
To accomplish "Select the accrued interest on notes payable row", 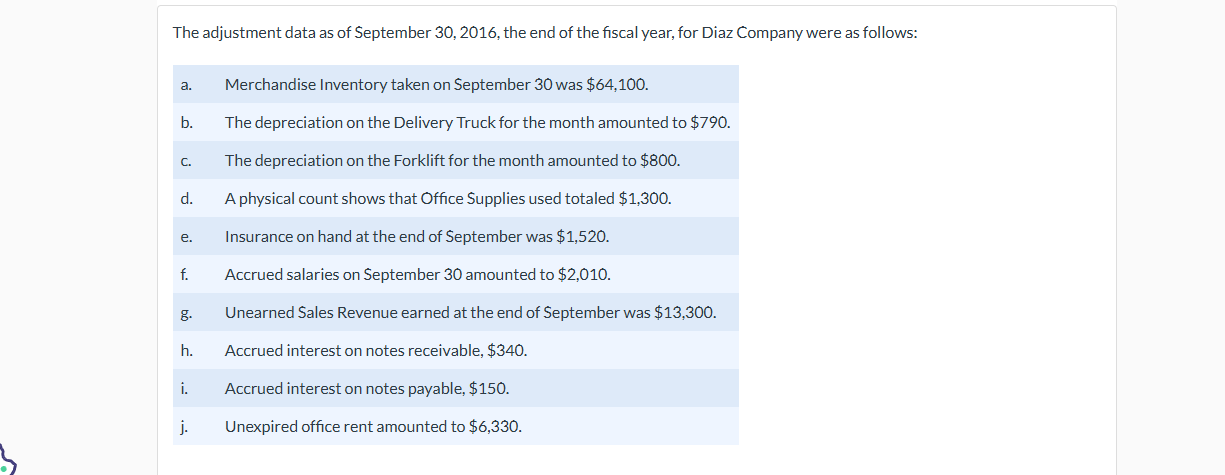I will 456,388.
